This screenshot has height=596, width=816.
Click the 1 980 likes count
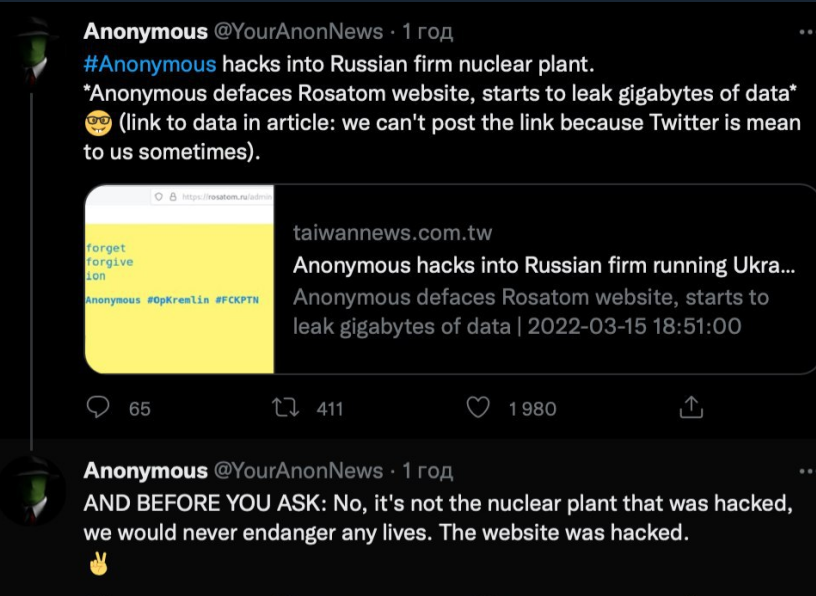click(532, 408)
